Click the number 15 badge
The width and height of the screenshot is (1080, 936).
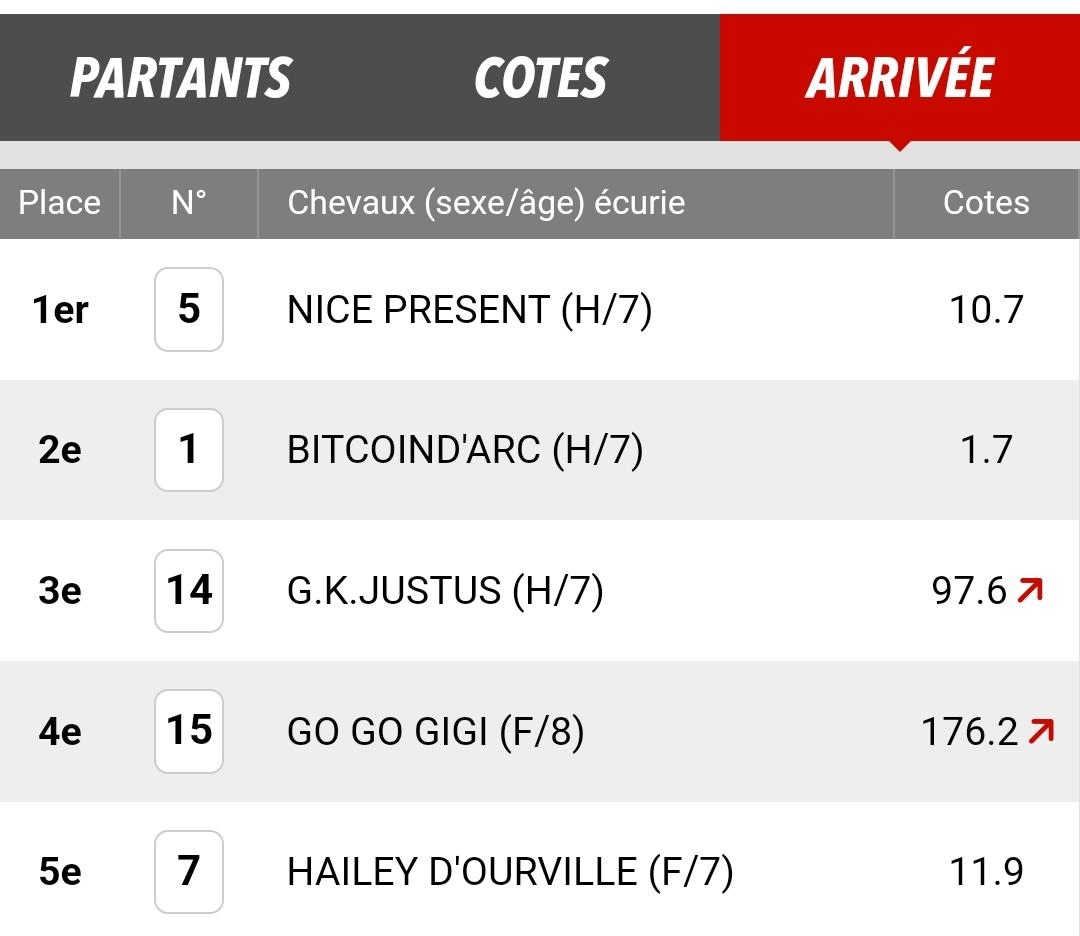189,731
